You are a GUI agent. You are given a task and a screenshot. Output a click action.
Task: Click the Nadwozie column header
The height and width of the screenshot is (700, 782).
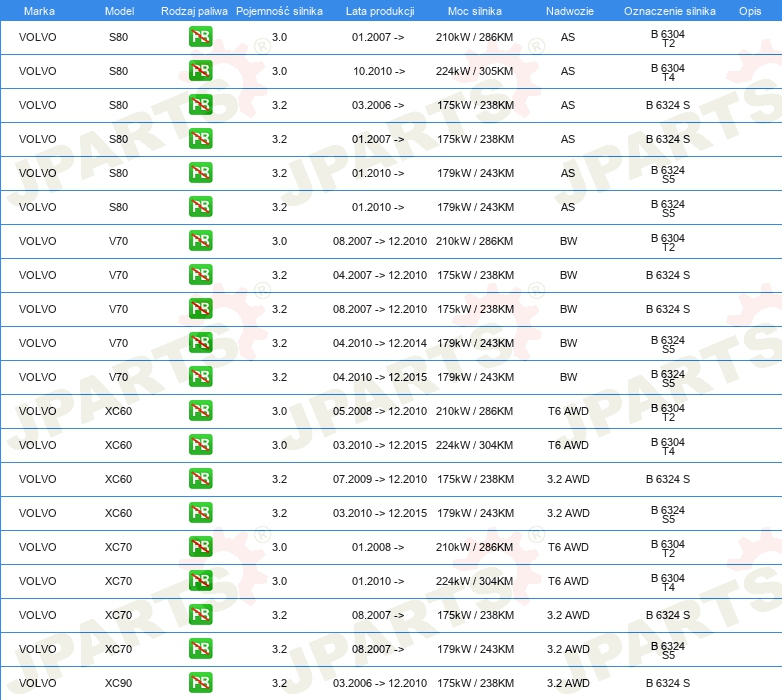[x=570, y=11]
